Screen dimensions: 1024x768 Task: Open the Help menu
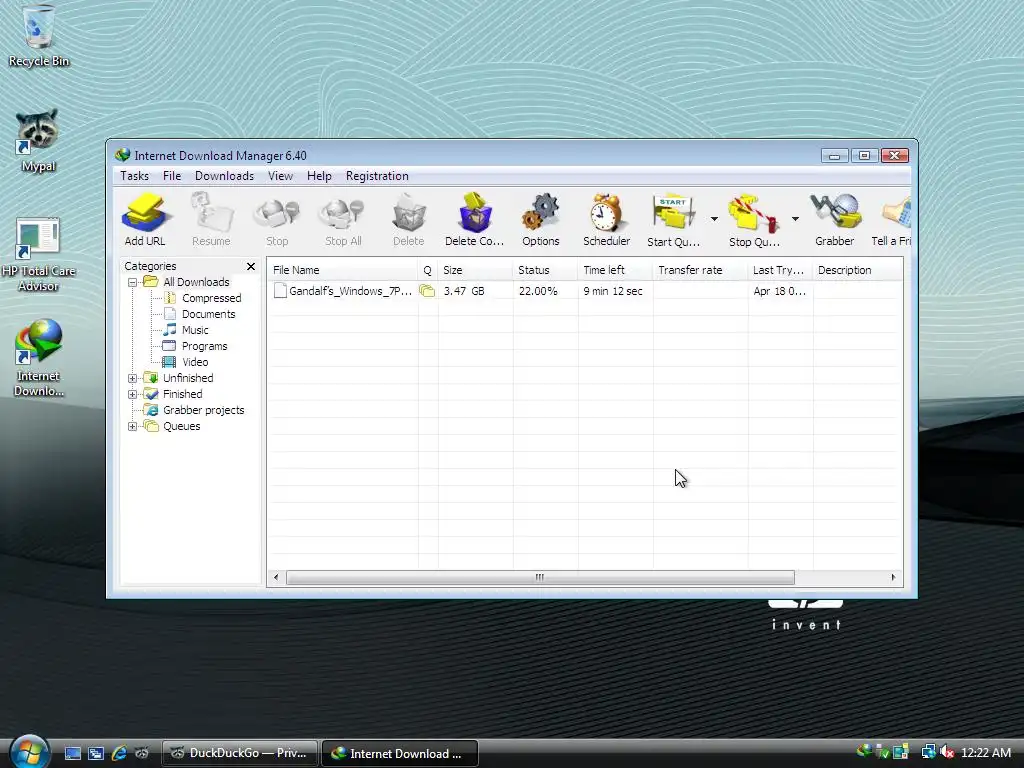pyautogui.click(x=319, y=176)
